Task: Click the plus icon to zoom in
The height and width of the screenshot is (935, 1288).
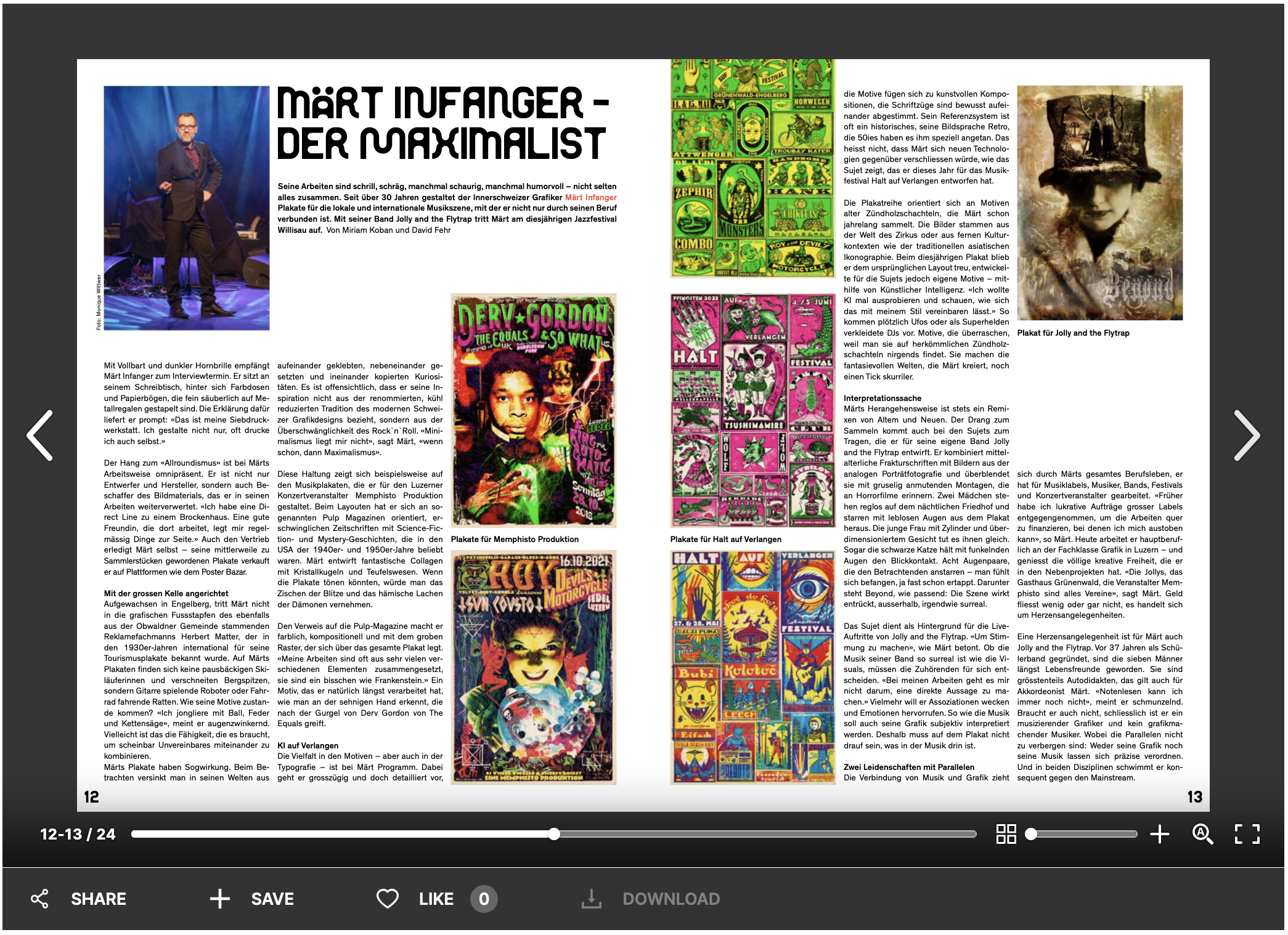Action: point(1160,834)
